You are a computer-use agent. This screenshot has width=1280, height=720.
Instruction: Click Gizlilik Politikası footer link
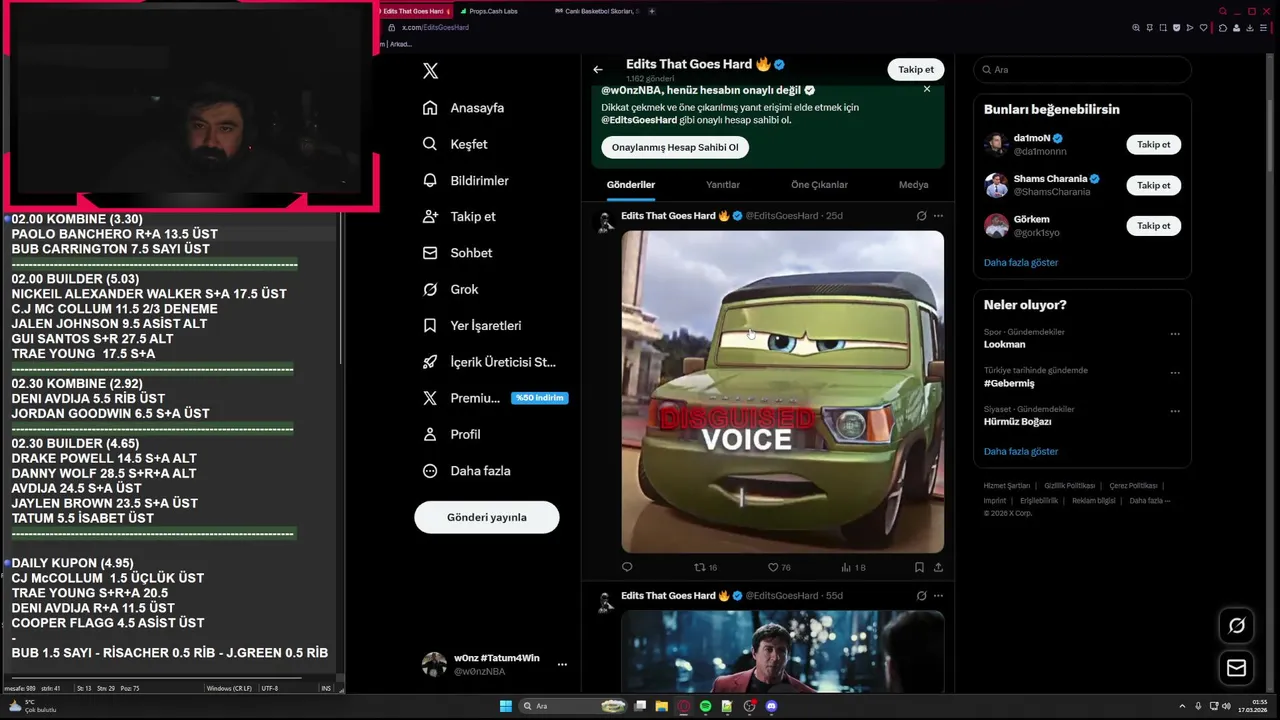point(1070,486)
